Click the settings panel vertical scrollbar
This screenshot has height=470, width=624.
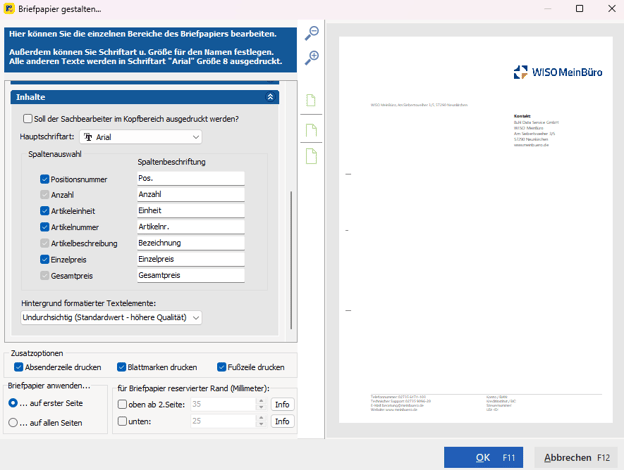pos(293,258)
